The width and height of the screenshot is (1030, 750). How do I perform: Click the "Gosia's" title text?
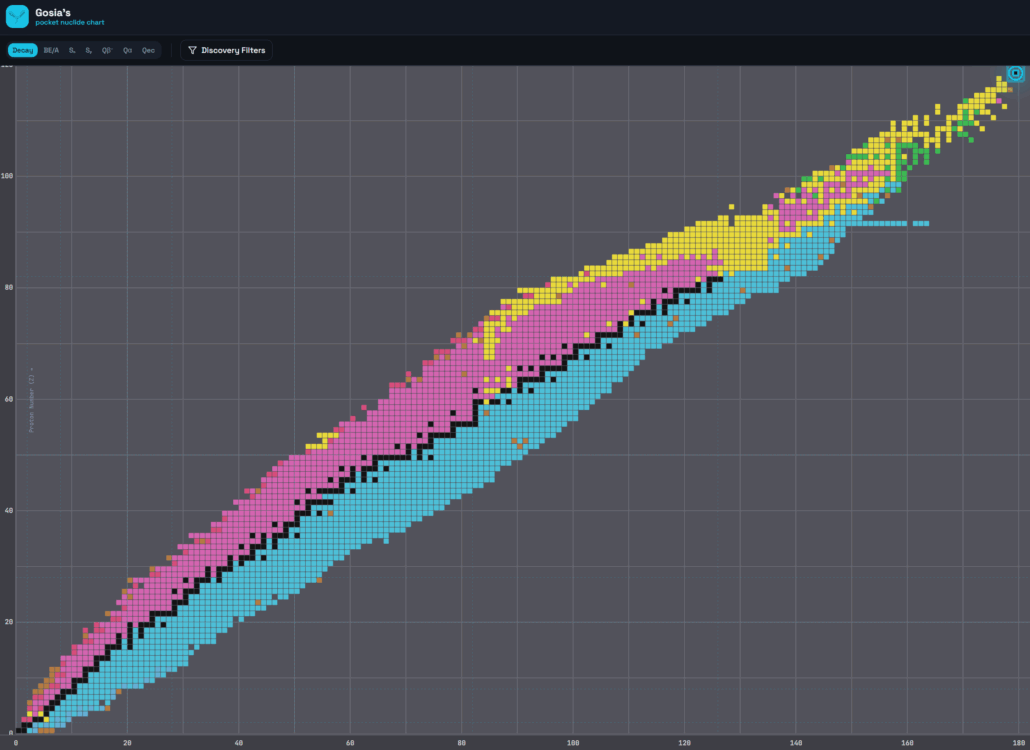click(51, 12)
